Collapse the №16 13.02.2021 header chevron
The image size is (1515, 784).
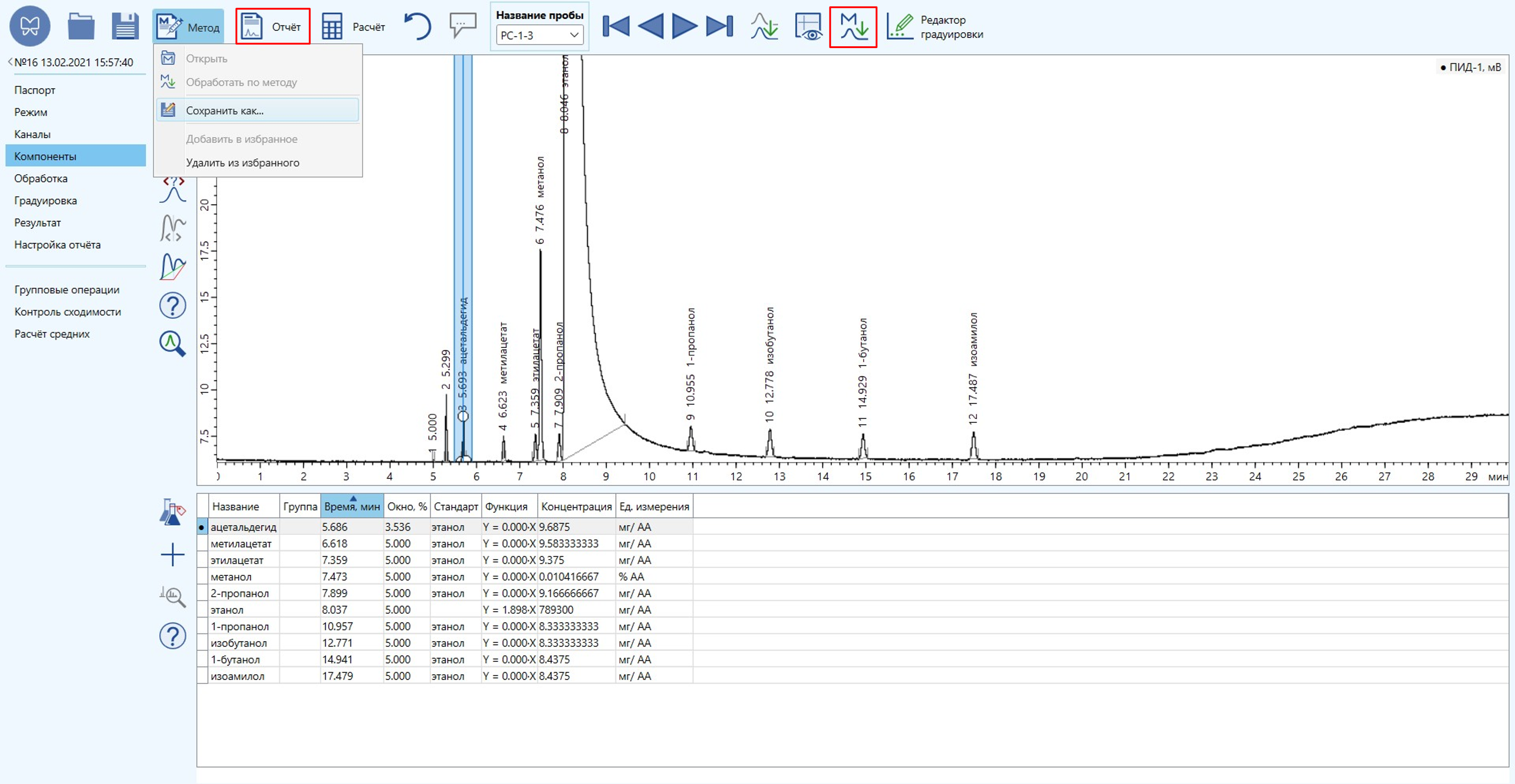(10, 62)
